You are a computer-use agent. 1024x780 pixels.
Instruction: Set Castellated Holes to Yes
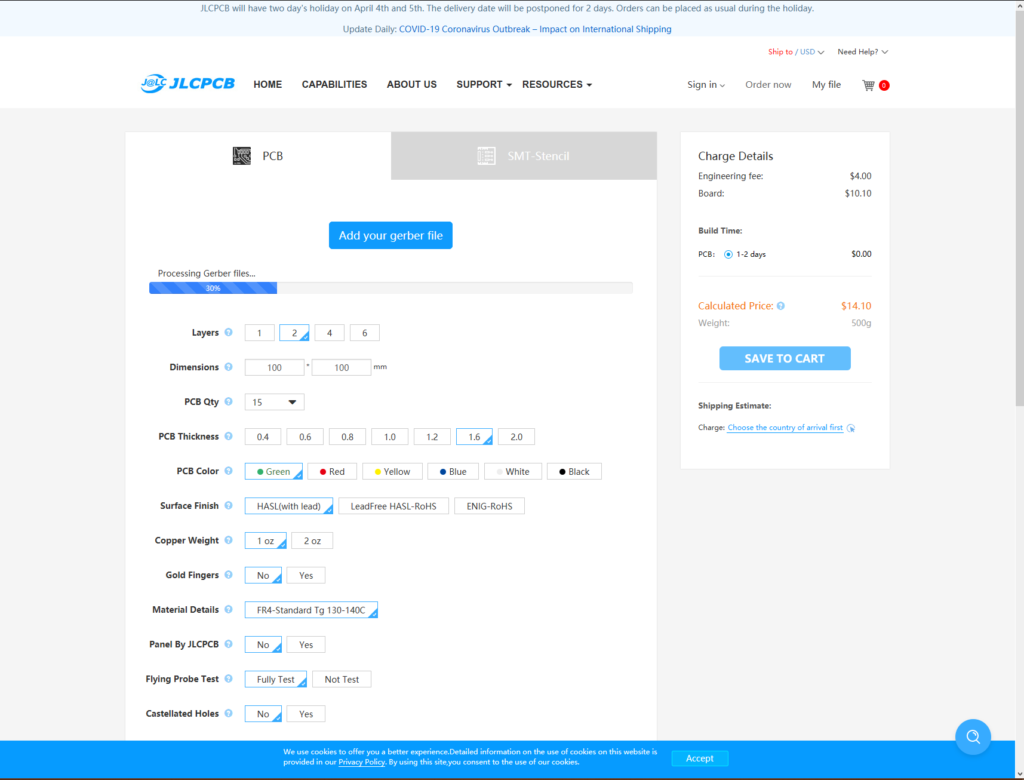coord(306,714)
